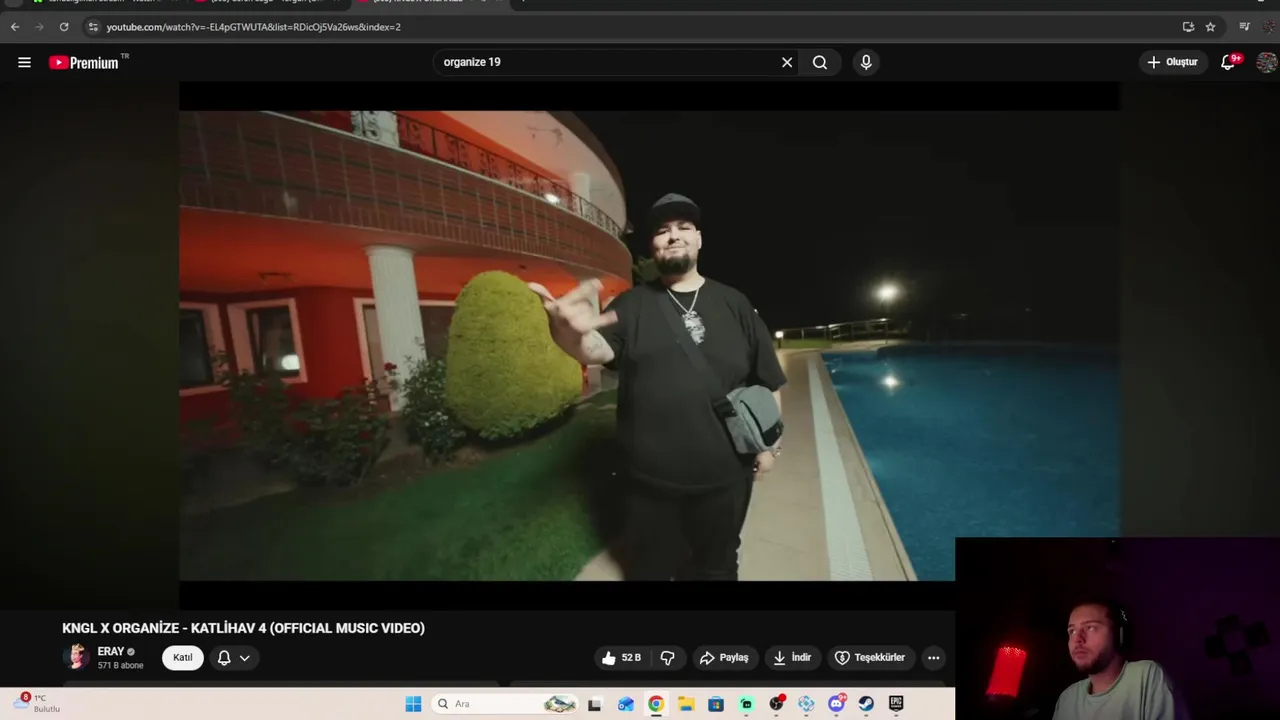Viewport: 1280px width, 720px height.
Task: Focus the browser address bar URL
Action: [254, 27]
